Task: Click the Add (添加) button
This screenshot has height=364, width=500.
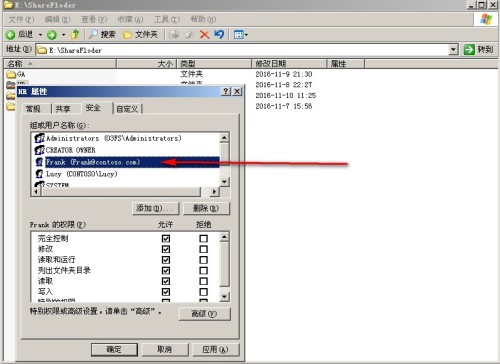Action: click(x=156, y=208)
